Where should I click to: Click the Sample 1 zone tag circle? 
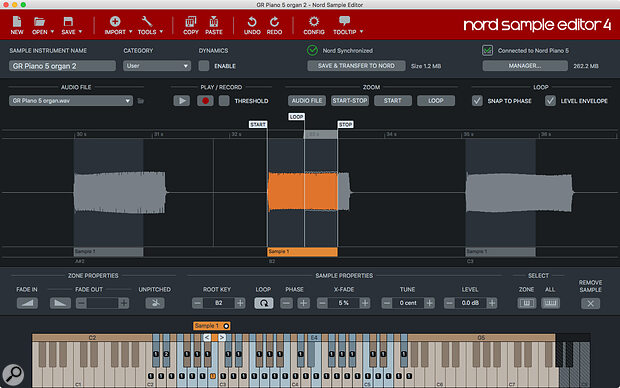(226, 326)
